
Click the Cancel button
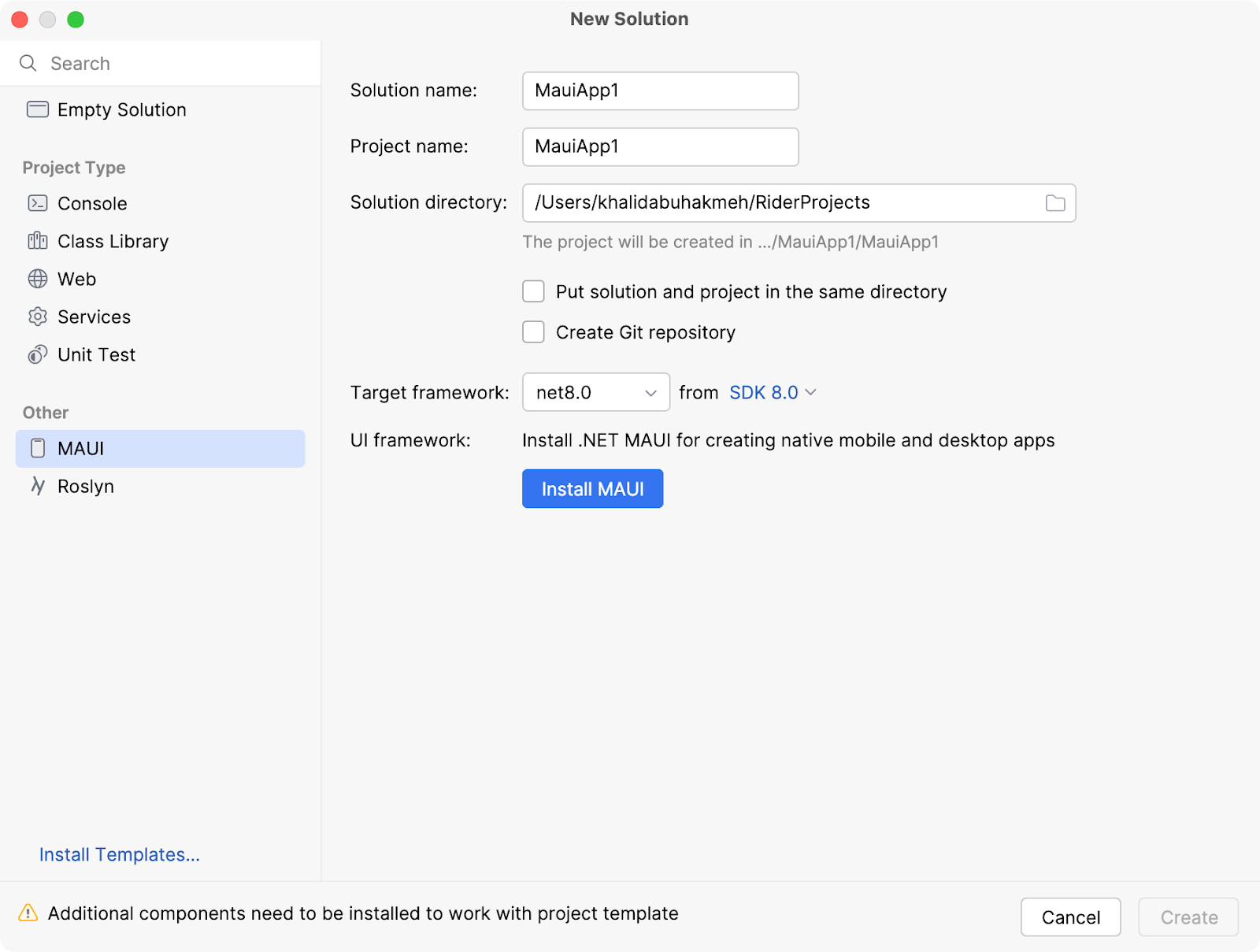click(x=1070, y=917)
